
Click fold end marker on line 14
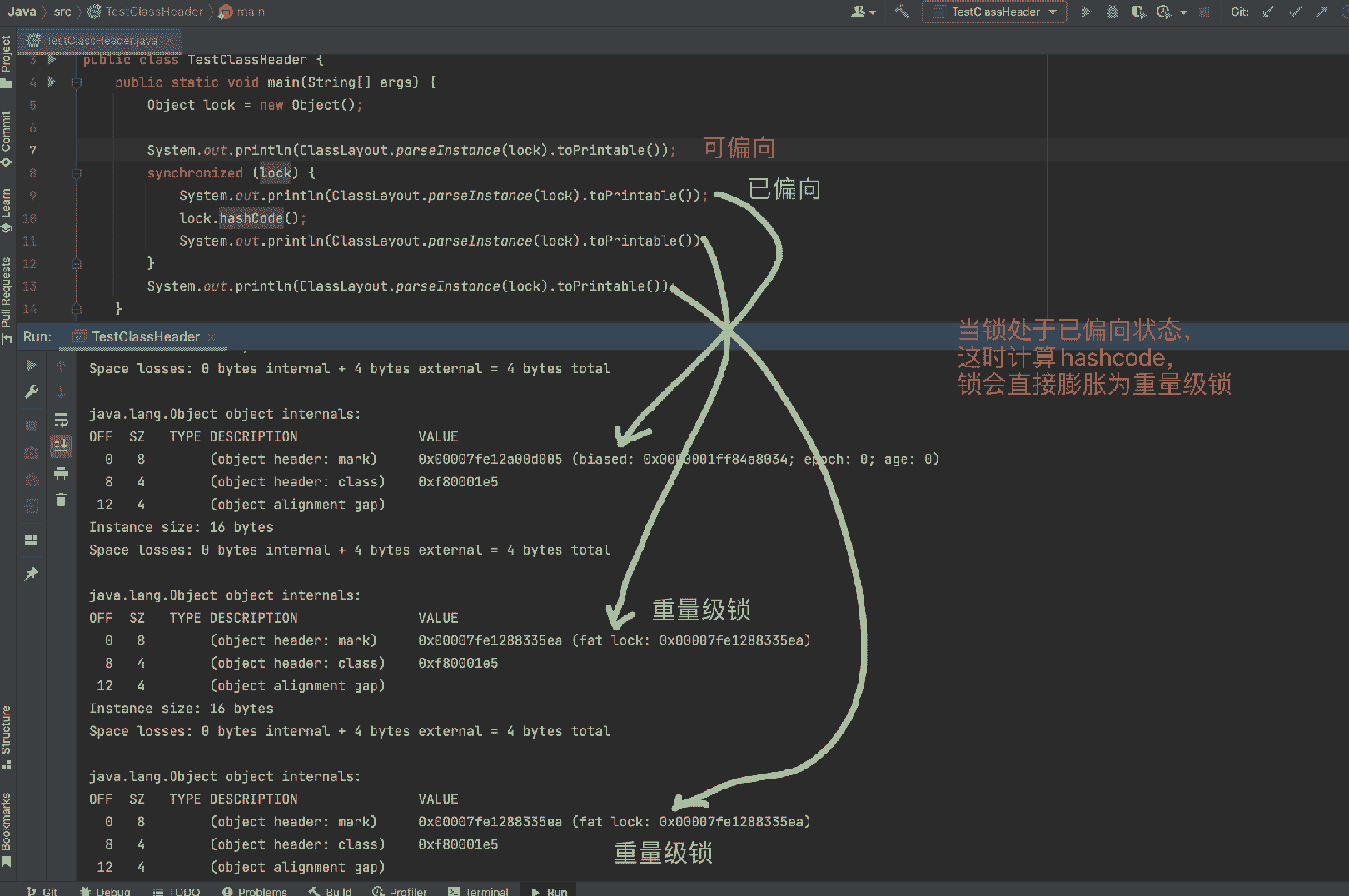click(77, 309)
